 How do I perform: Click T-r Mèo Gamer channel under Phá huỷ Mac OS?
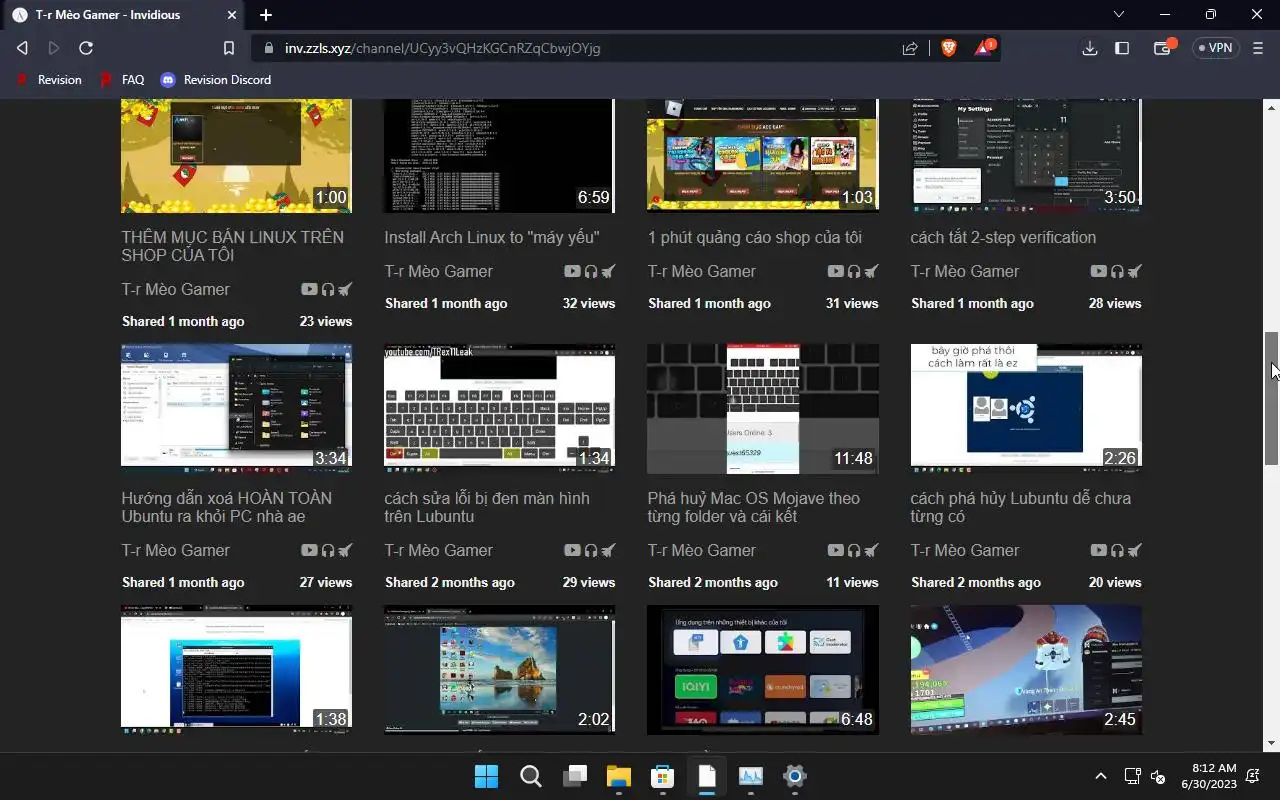coord(701,550)
